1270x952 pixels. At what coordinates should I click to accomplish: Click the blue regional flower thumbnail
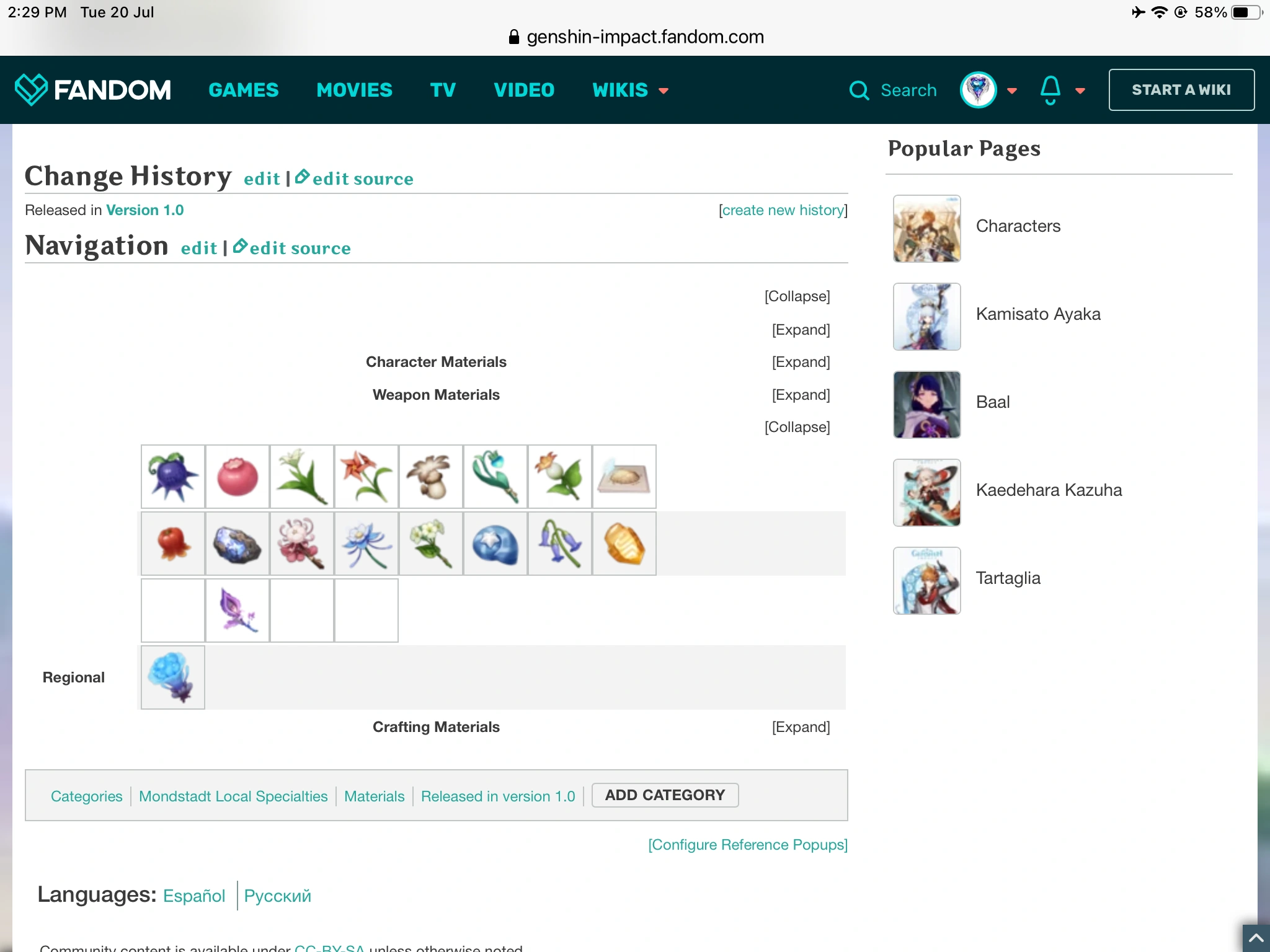click(172, 677)
